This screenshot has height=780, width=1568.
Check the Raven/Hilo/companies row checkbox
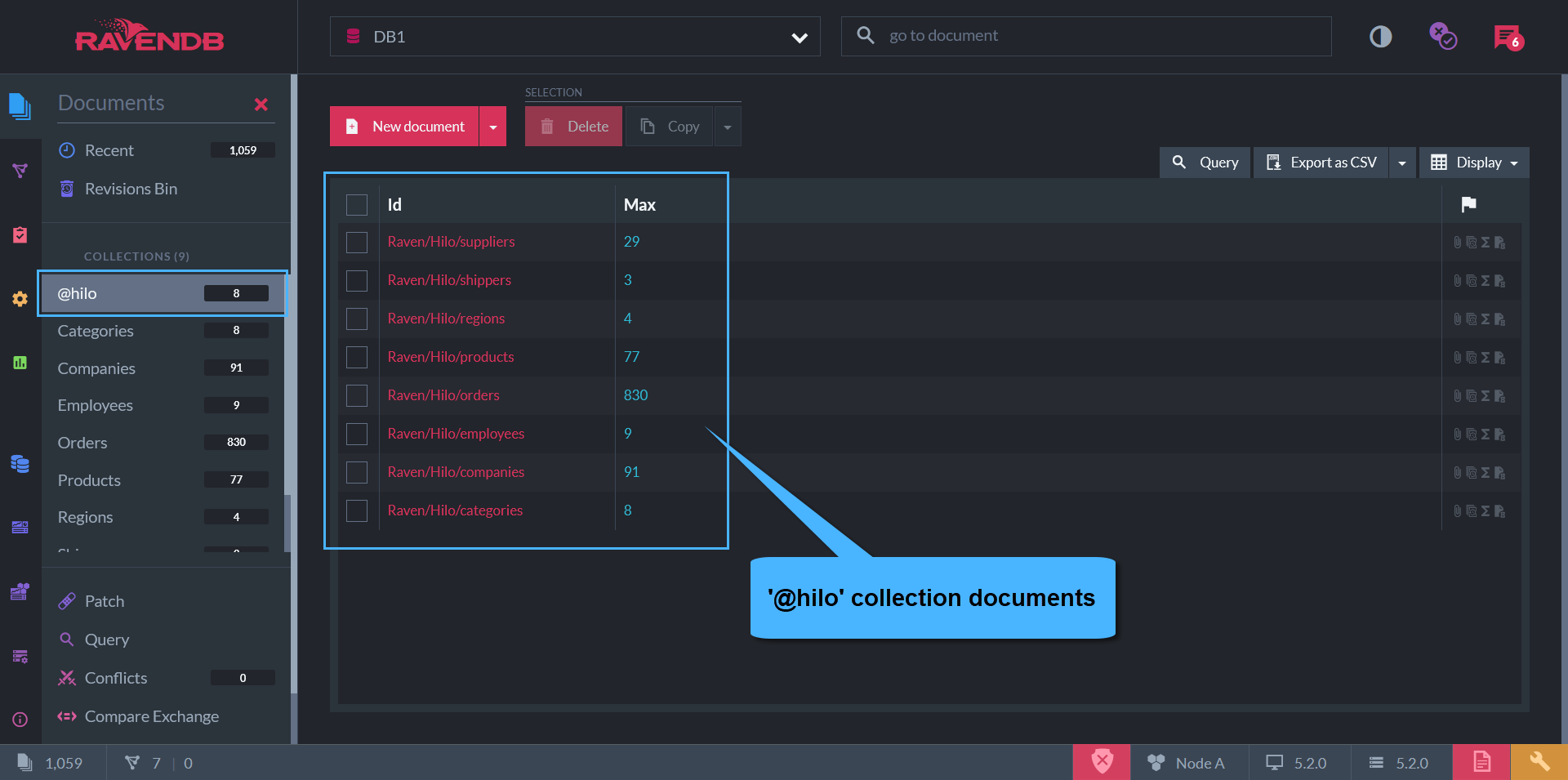click(357, 473)
